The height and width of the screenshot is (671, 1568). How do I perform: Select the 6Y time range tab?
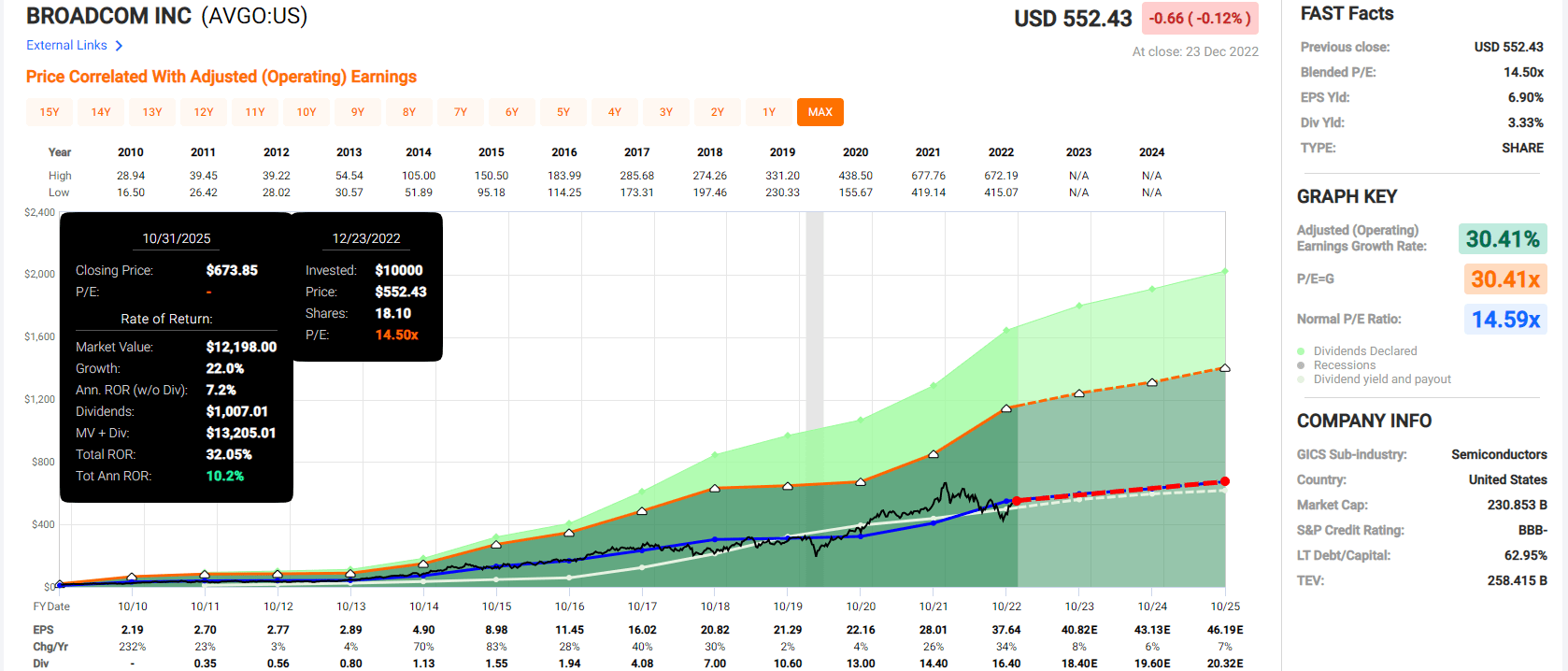click(512, 112)
